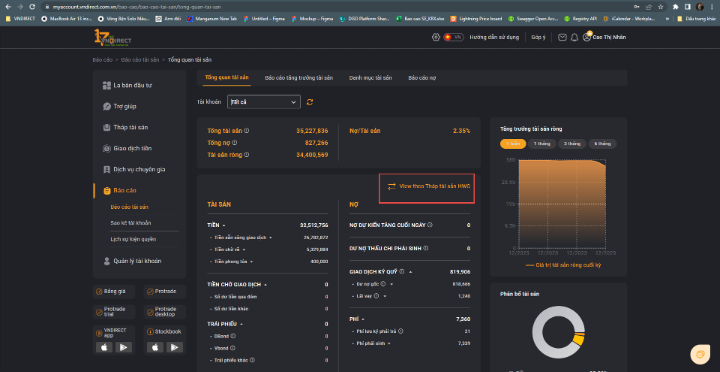Click the user avatar icon beside Cao Thị Nhân

pyautogui.click(x=586, y=37)
